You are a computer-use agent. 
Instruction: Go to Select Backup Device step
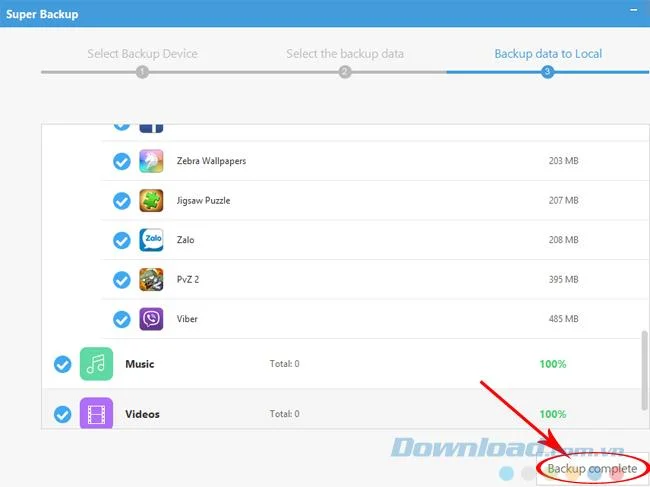click(142, 54)
